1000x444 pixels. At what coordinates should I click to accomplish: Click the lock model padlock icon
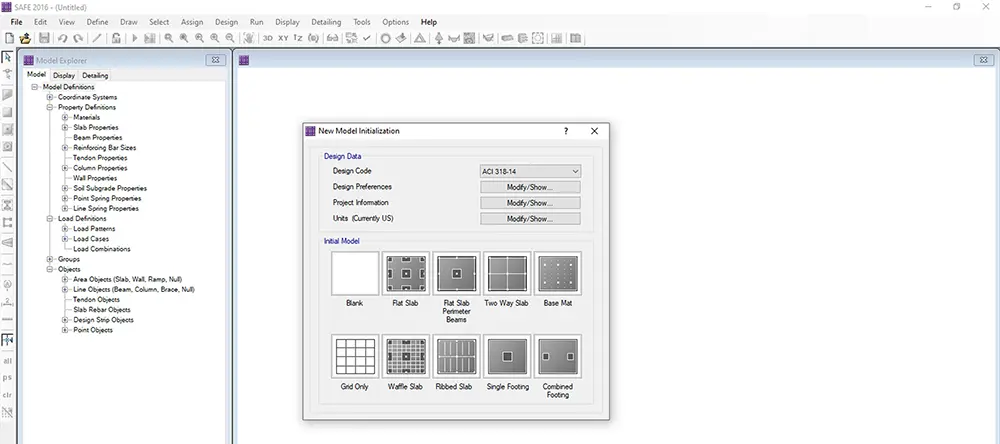click(116, 38)
